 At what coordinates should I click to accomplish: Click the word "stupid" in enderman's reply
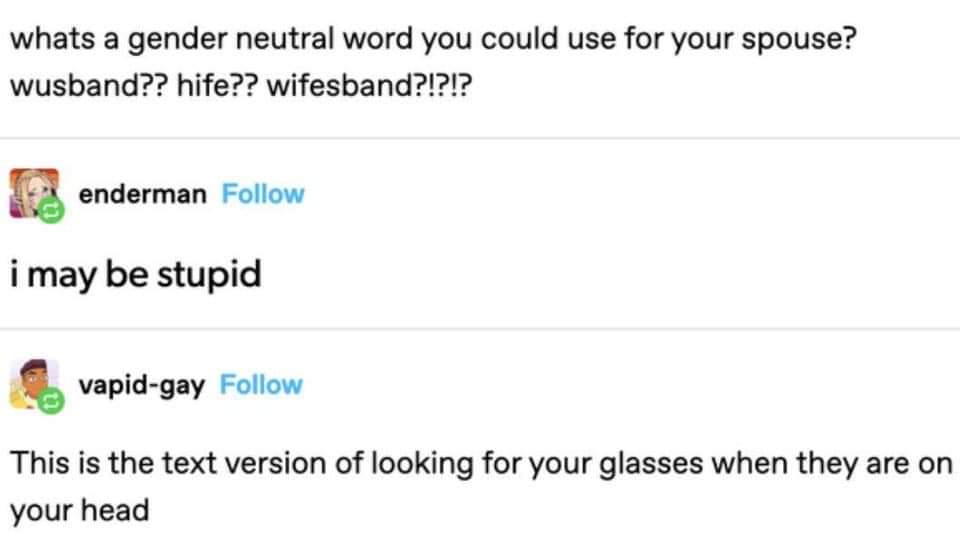click(209, 275)
